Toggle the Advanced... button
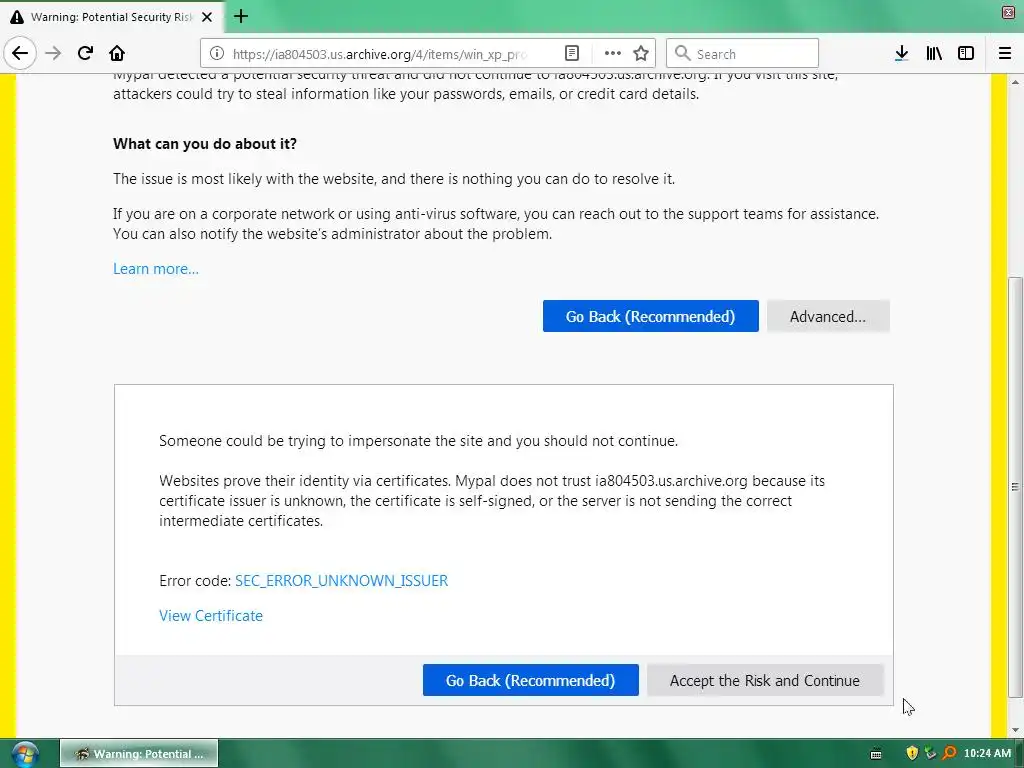Image resolution: width=1024 pixels, height=768 pixels. (x=828, y=316)
